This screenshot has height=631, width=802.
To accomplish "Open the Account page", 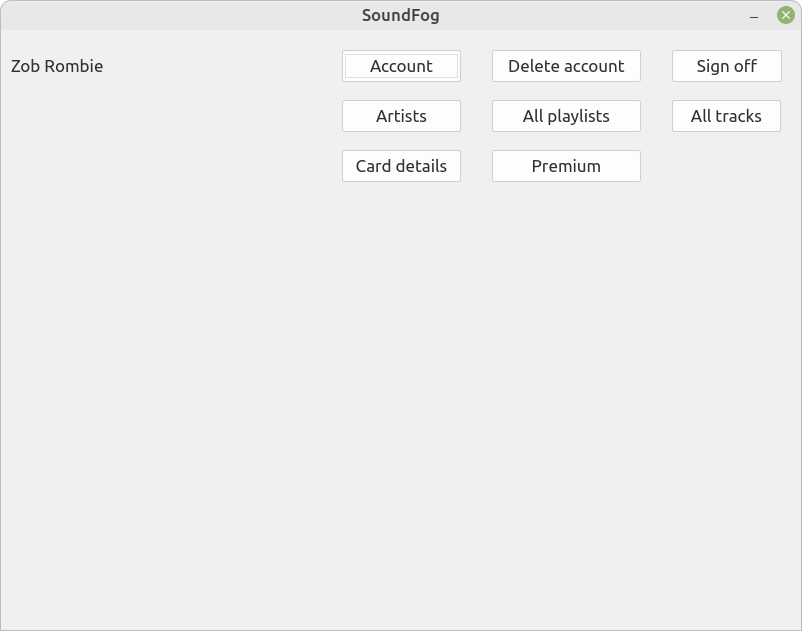I will [401, 66].
